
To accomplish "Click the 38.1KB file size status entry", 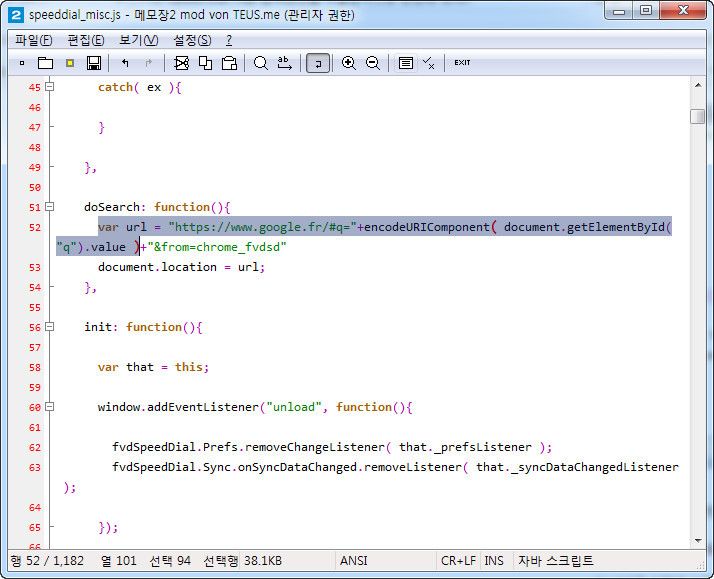I will coord(263,561).
